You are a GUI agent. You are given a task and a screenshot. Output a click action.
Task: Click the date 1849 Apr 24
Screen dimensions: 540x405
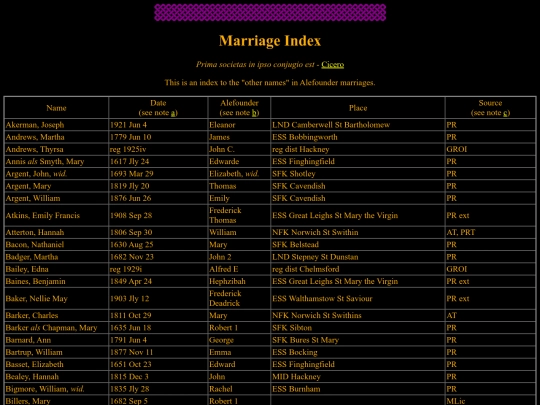(x=131, y=281)
